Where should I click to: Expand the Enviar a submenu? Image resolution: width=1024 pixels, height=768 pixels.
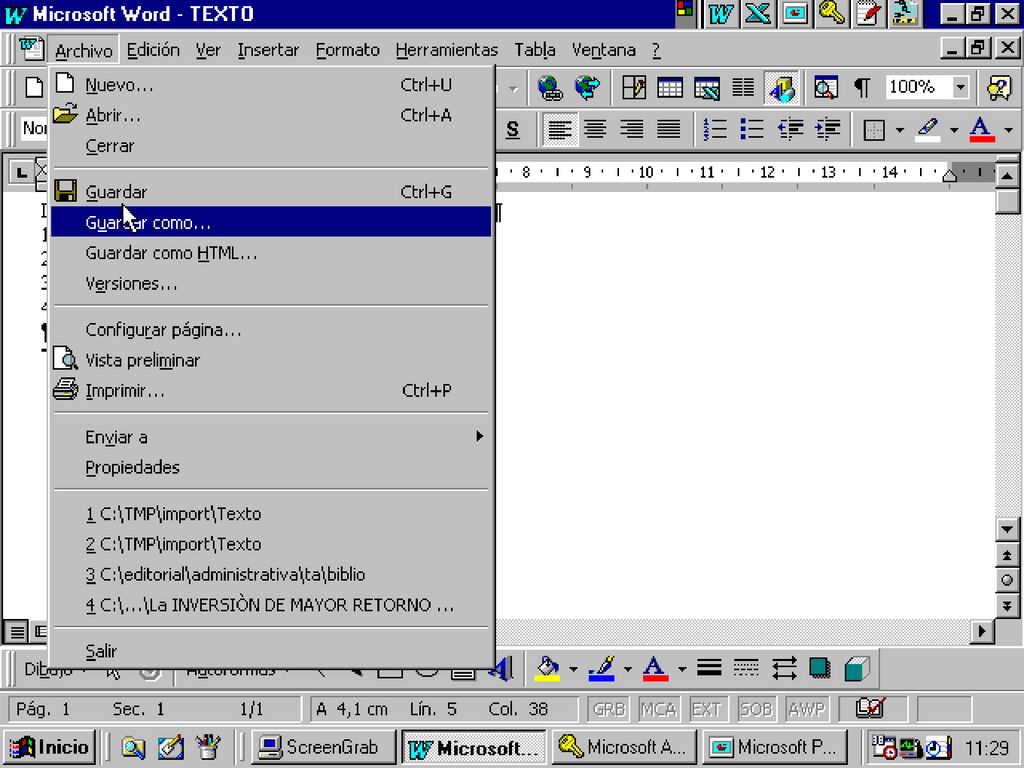(x=271, y=437)
